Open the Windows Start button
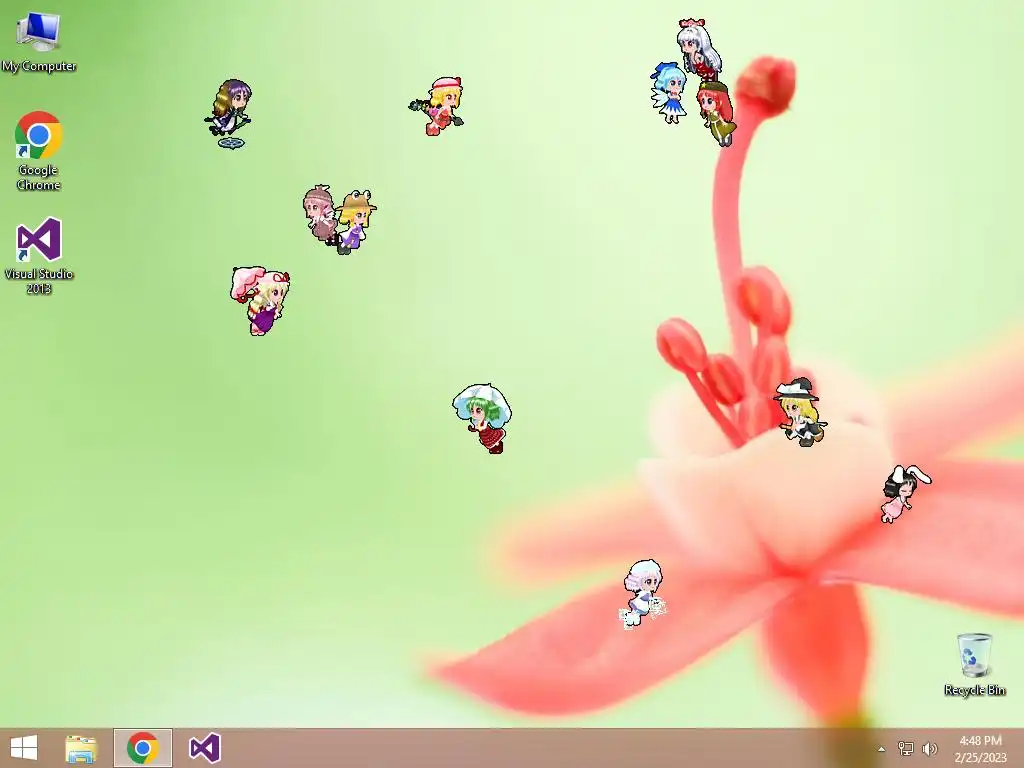This screenshot has width=1024, height=768. 24,748
